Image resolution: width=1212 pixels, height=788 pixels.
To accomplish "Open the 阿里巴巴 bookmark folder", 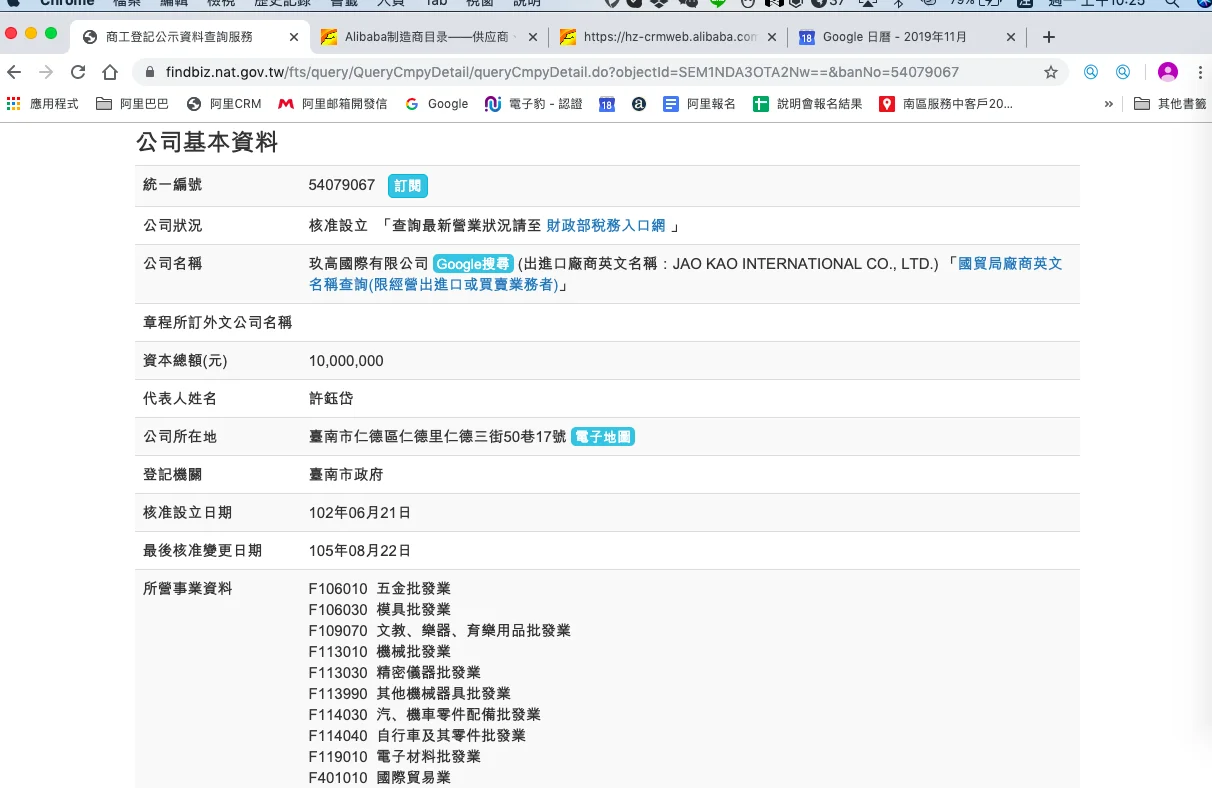I will point(133,103).
